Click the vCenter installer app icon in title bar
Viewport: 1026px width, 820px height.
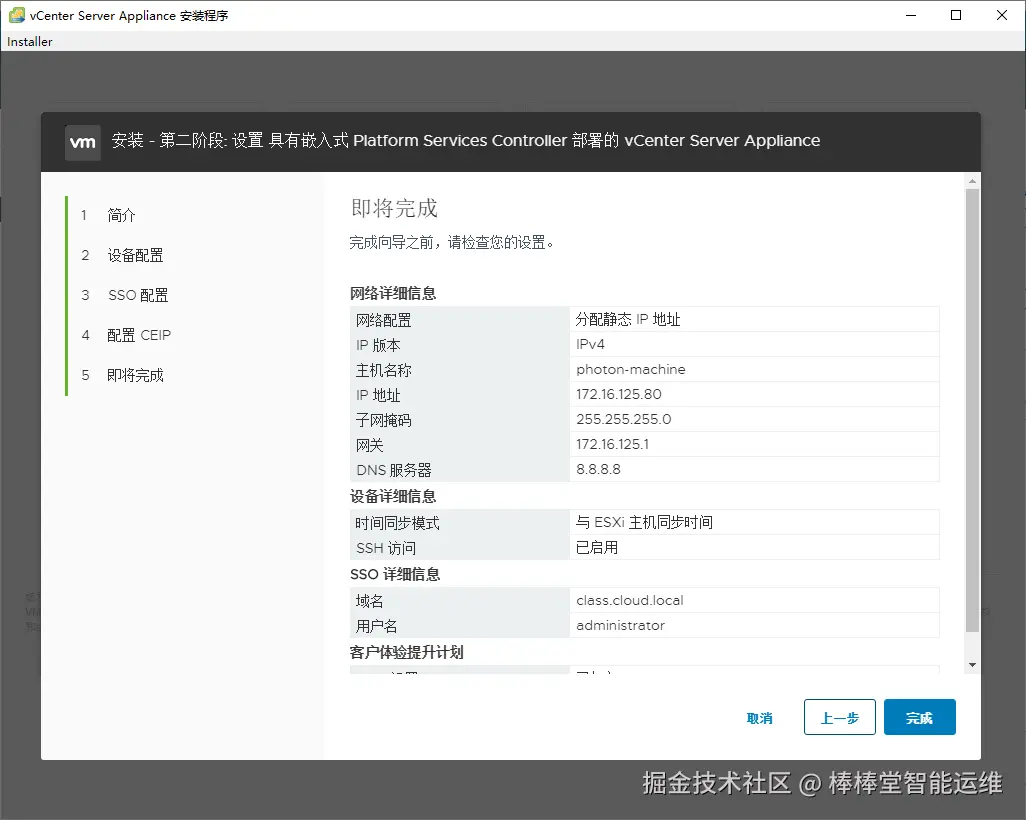16,15
